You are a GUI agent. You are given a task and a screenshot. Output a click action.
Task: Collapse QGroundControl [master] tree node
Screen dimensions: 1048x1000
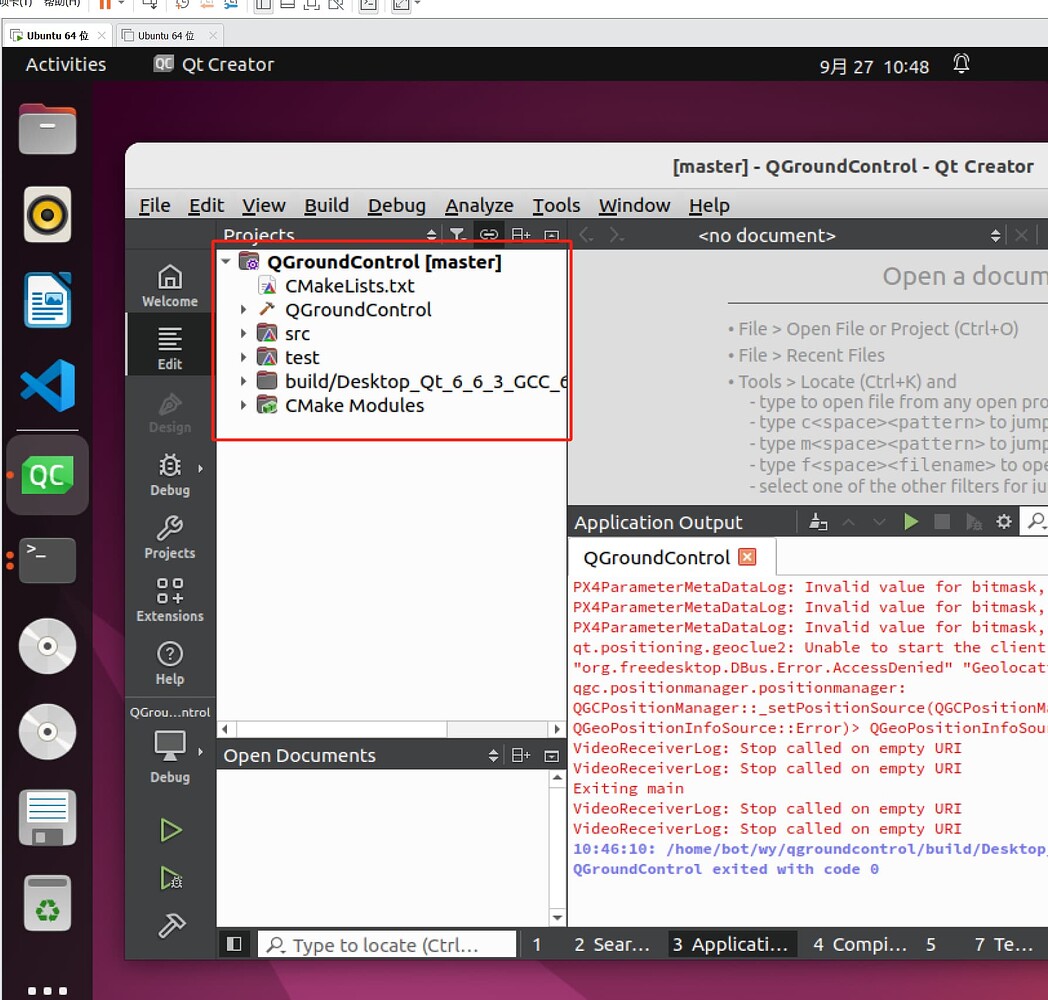click(226, 261)
